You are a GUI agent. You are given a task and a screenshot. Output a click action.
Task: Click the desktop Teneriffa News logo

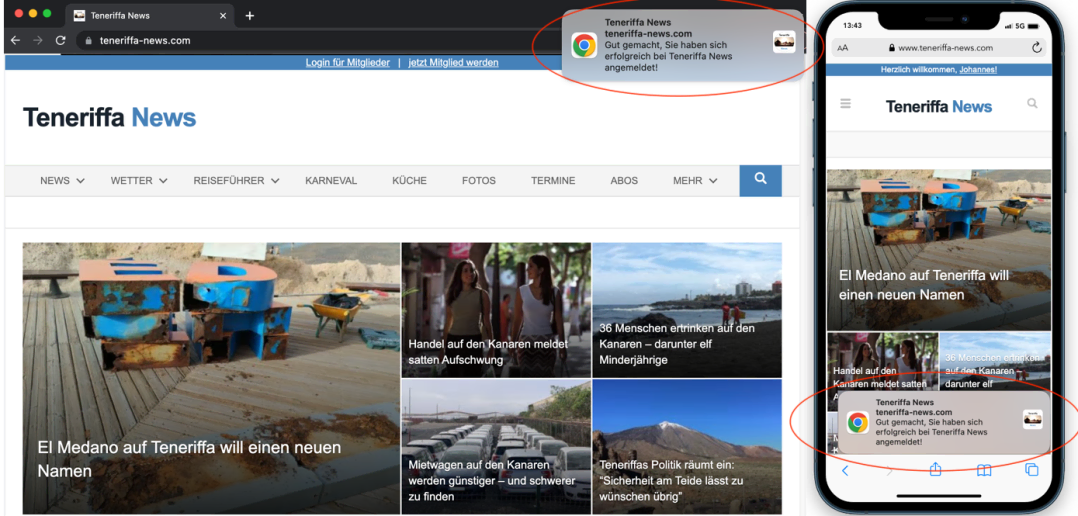click(x=110, y=117)
